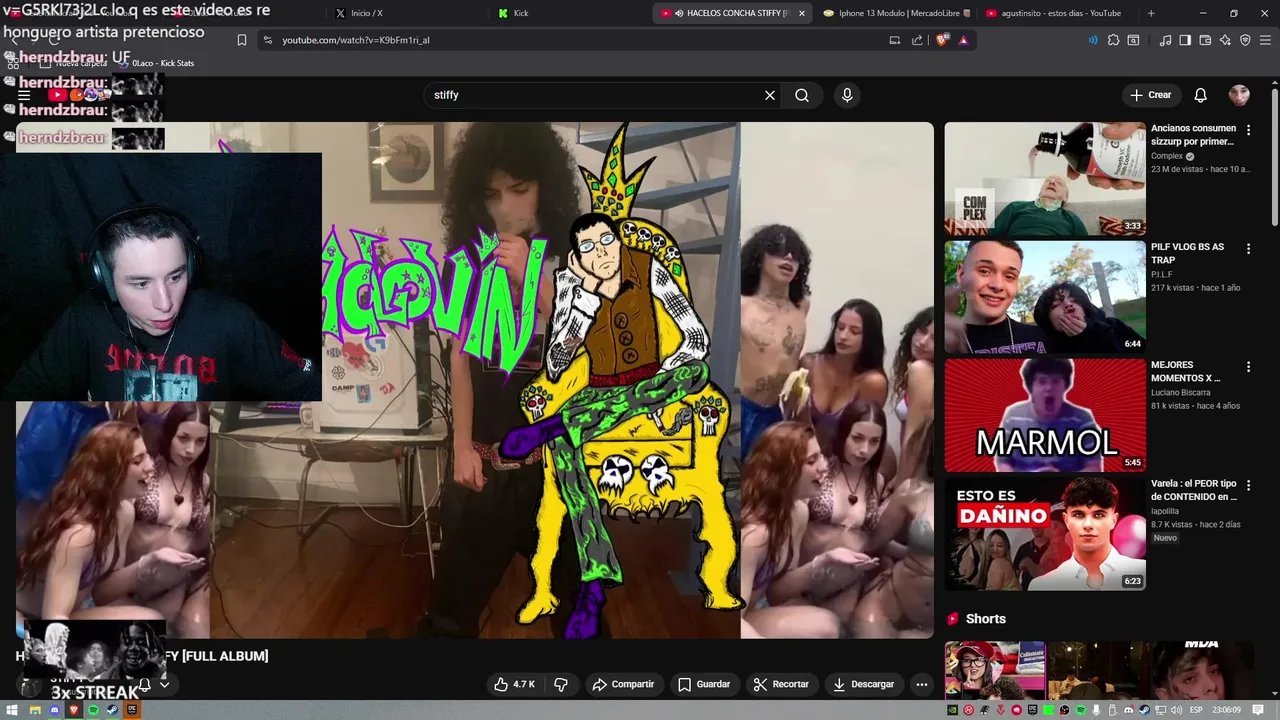Open Epic Games launcher in taskbar
The height and width of the screenshot is (720, 1280).
[x=131, y=710]
